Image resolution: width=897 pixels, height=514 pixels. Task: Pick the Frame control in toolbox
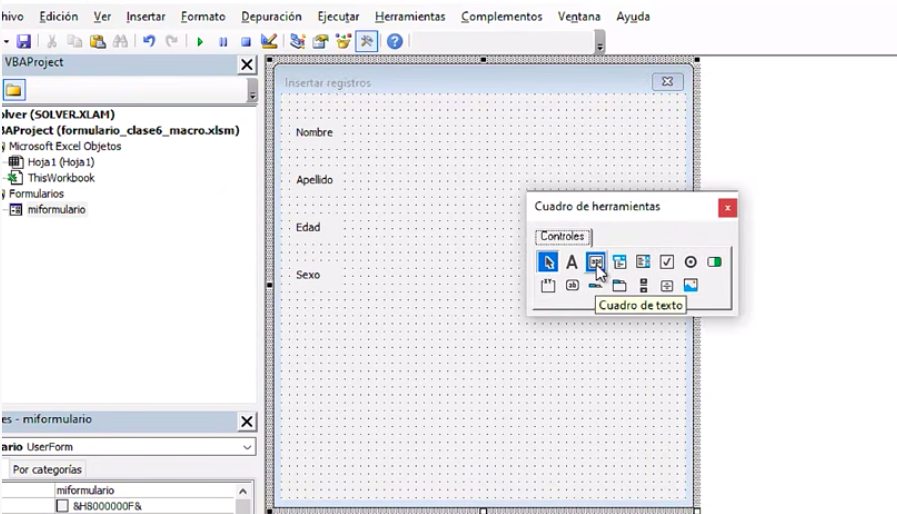(x=548, y=285)
